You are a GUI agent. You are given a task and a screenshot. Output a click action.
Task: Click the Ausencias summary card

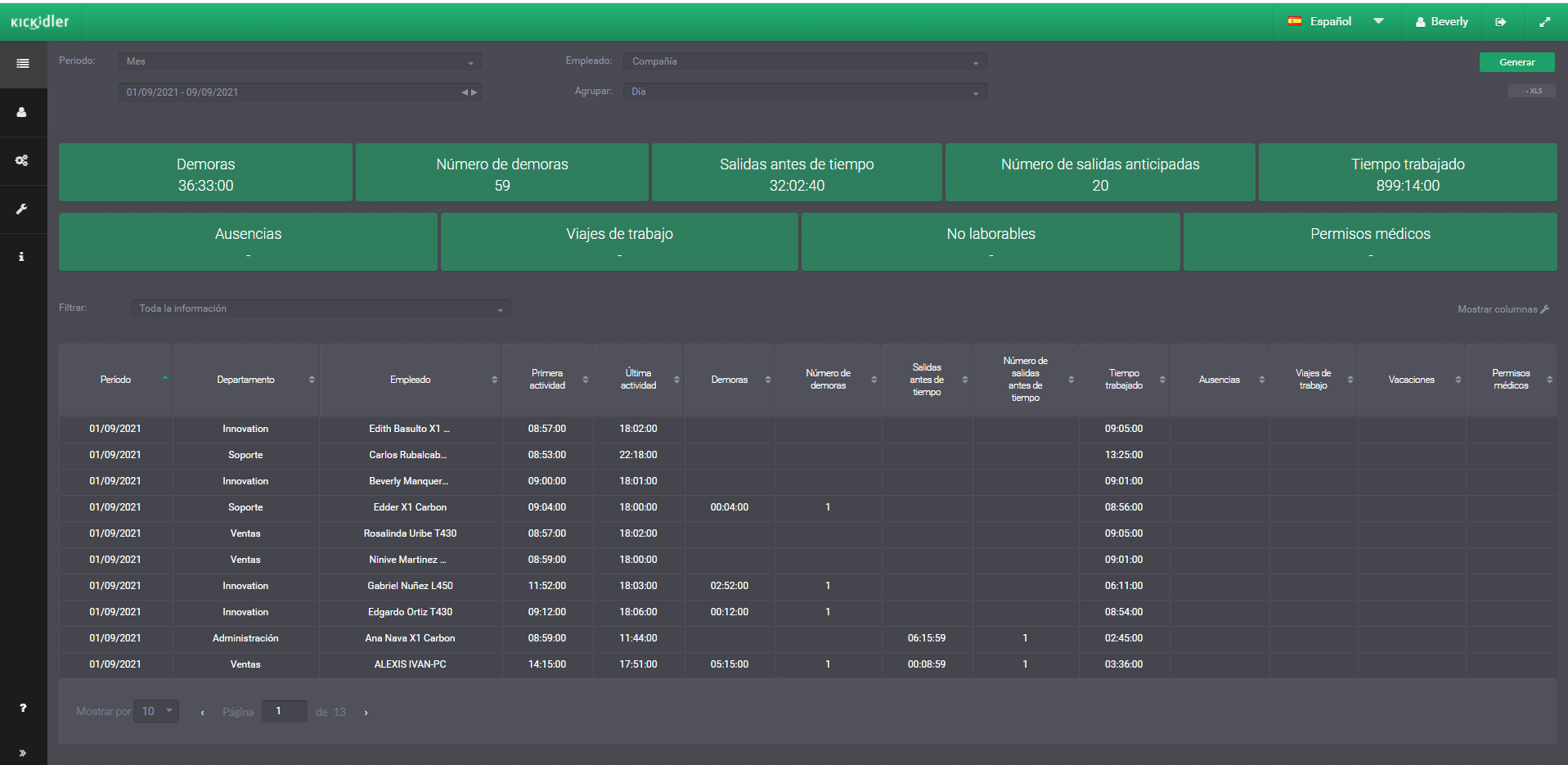pos(248,242)
